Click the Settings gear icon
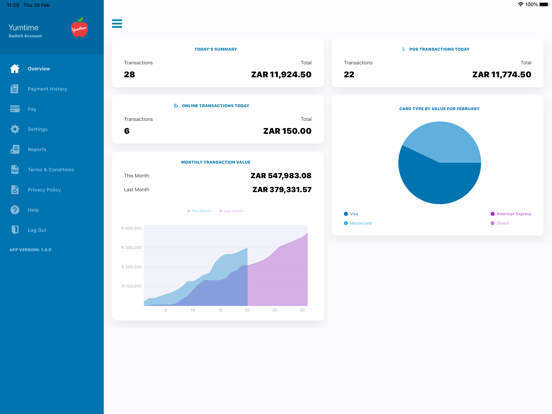This screenshot has height=414, width=552. coord(15,129)
